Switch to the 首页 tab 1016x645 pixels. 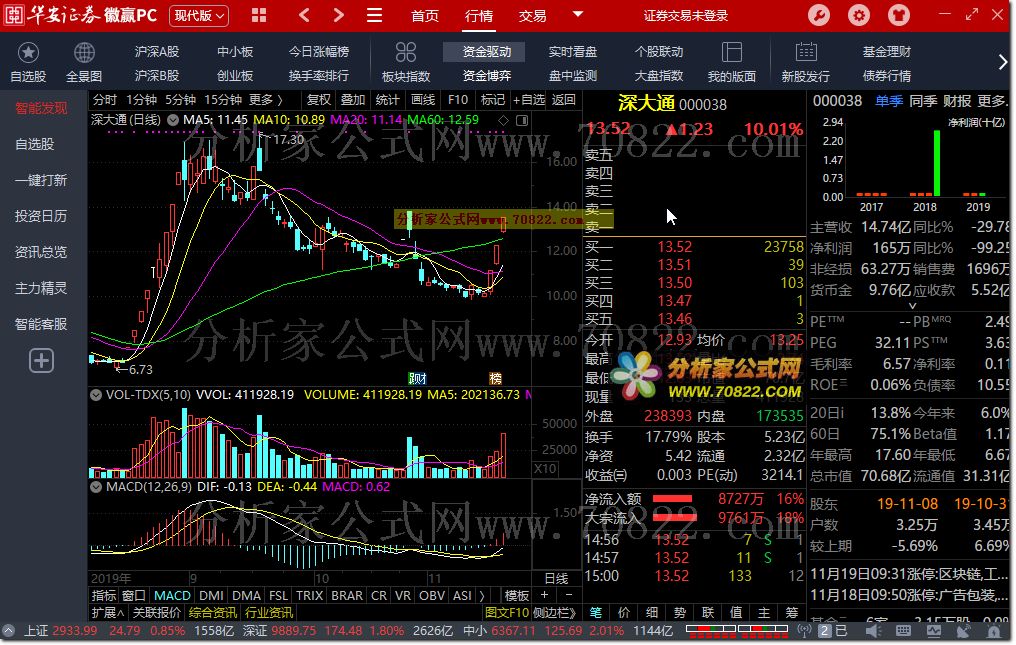425,16
